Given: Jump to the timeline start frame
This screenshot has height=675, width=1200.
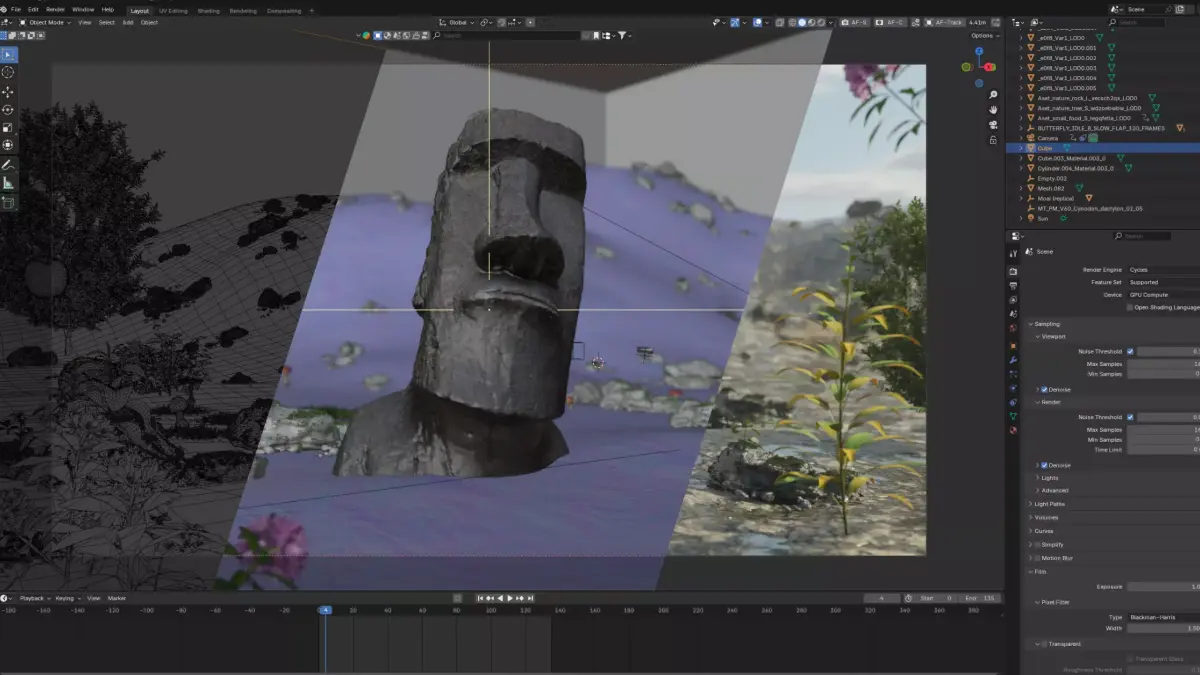Looking at the screenshot, I should point(481,598).
